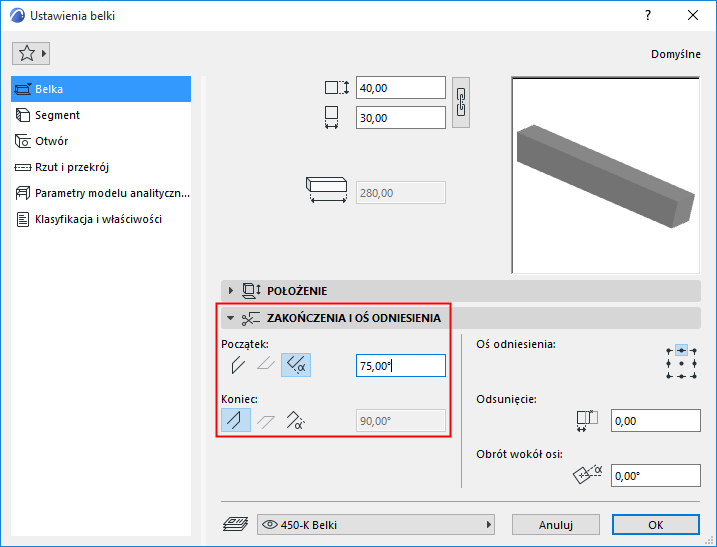The width and height of the screenshot is (717, 547).
Task: Click the disabled end angle field 90,00°
Action: click(401, 421)
